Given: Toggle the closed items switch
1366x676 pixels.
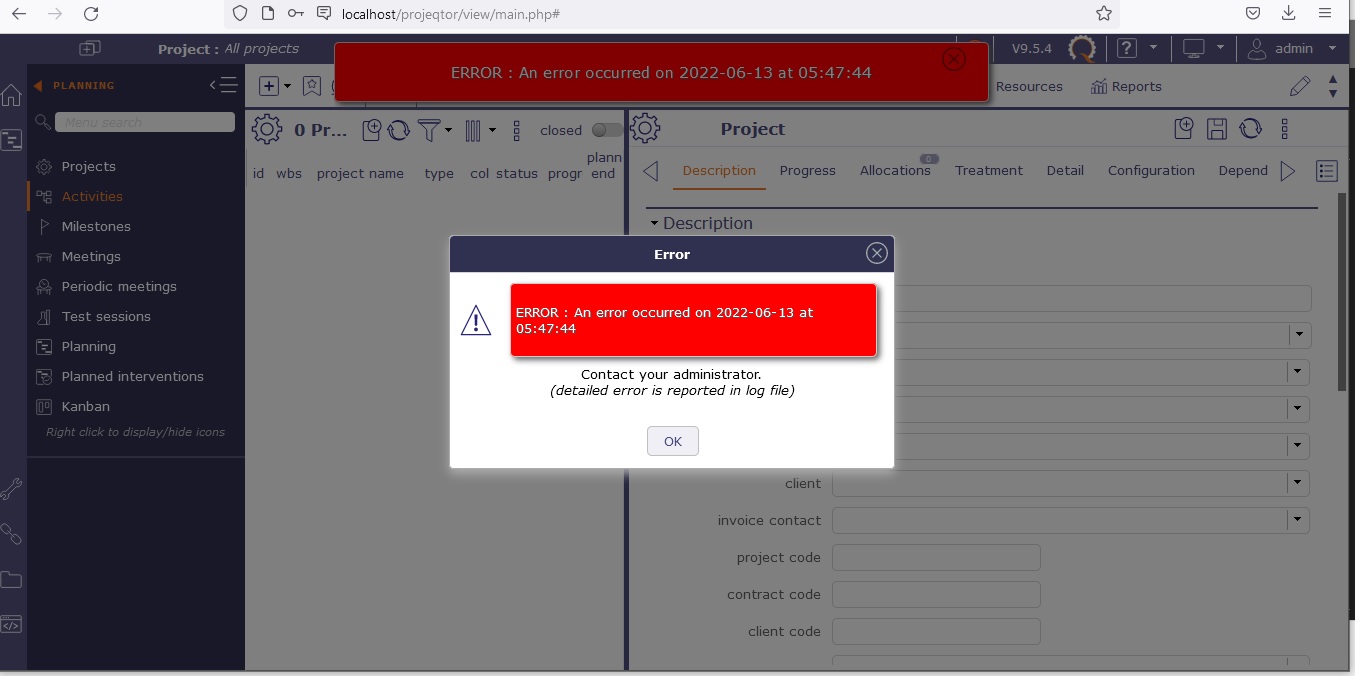Looking at the screenshot, I should pos(606,130).
